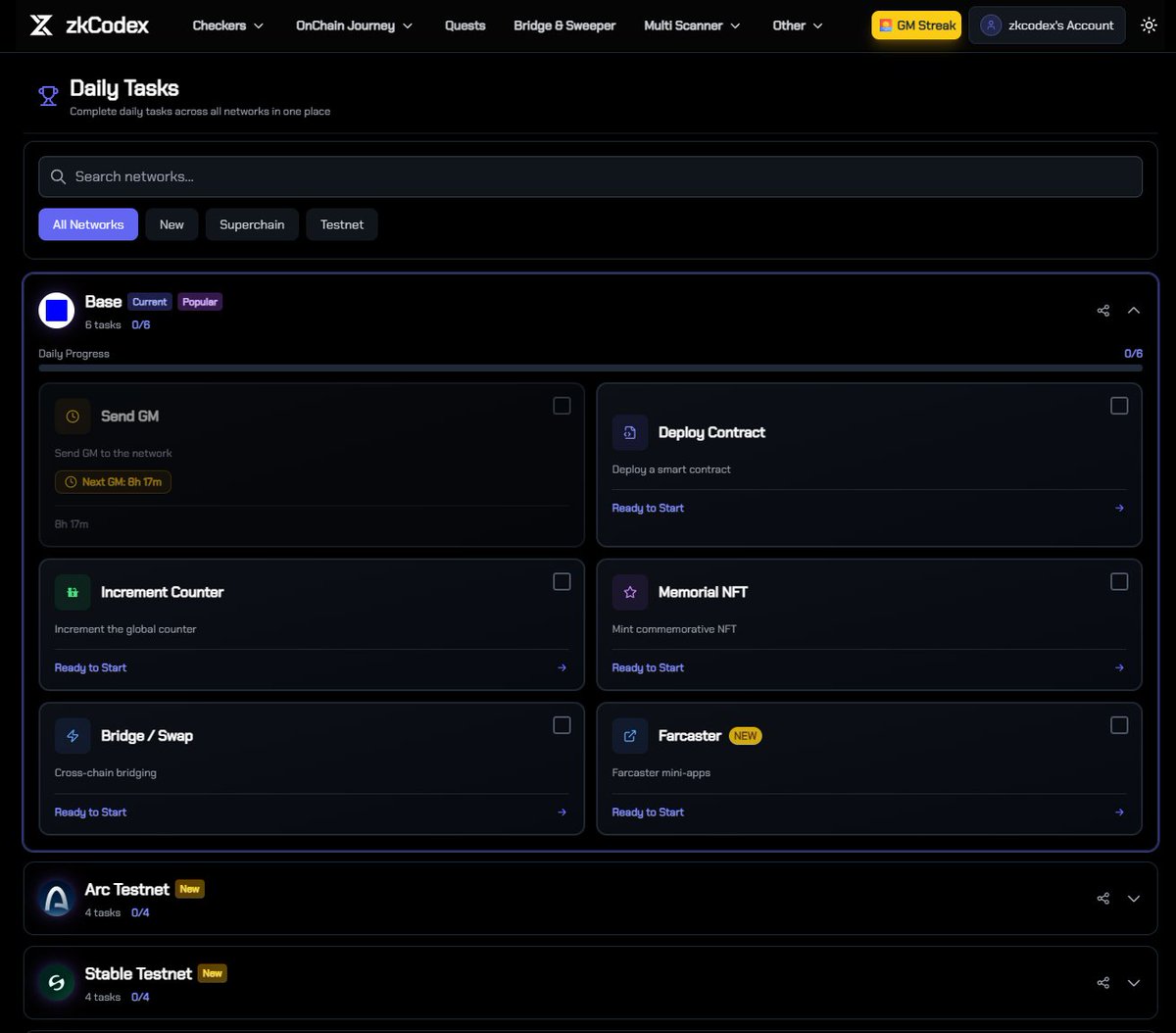The width and height of the screenshot is (1176, 1033).
Task: Click the Stable Testnet logo
Action: point(57,983)
